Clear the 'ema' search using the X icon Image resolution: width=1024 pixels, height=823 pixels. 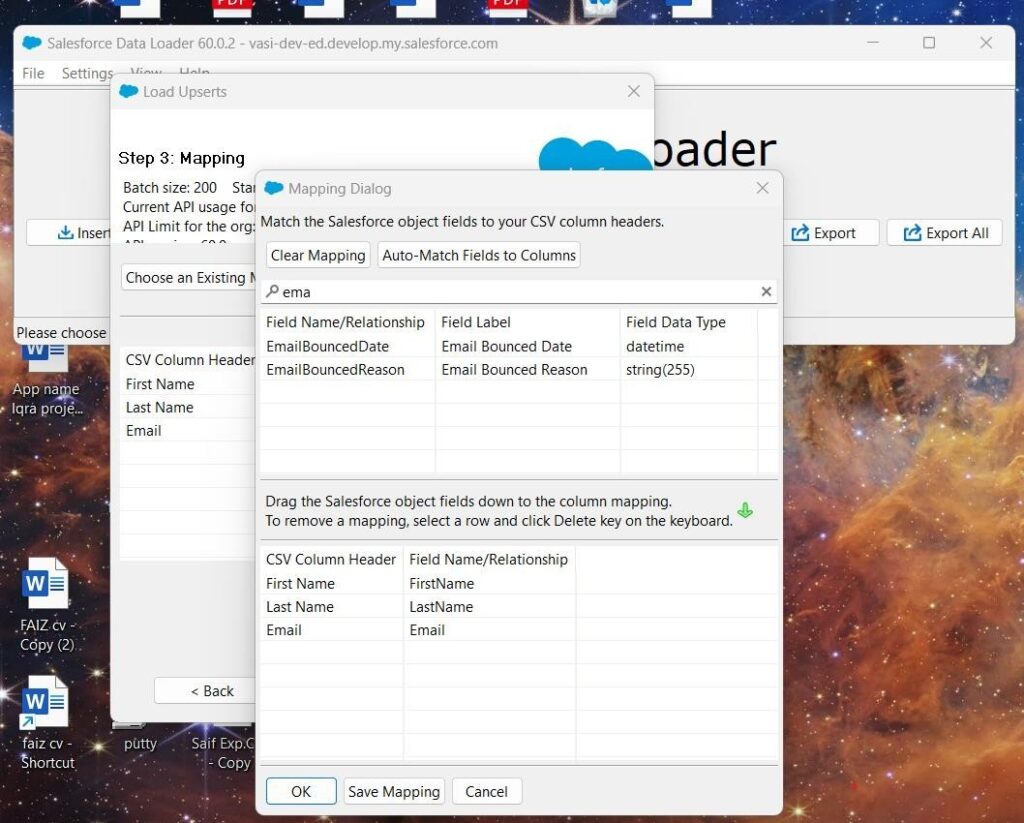[x=766, y=291]
